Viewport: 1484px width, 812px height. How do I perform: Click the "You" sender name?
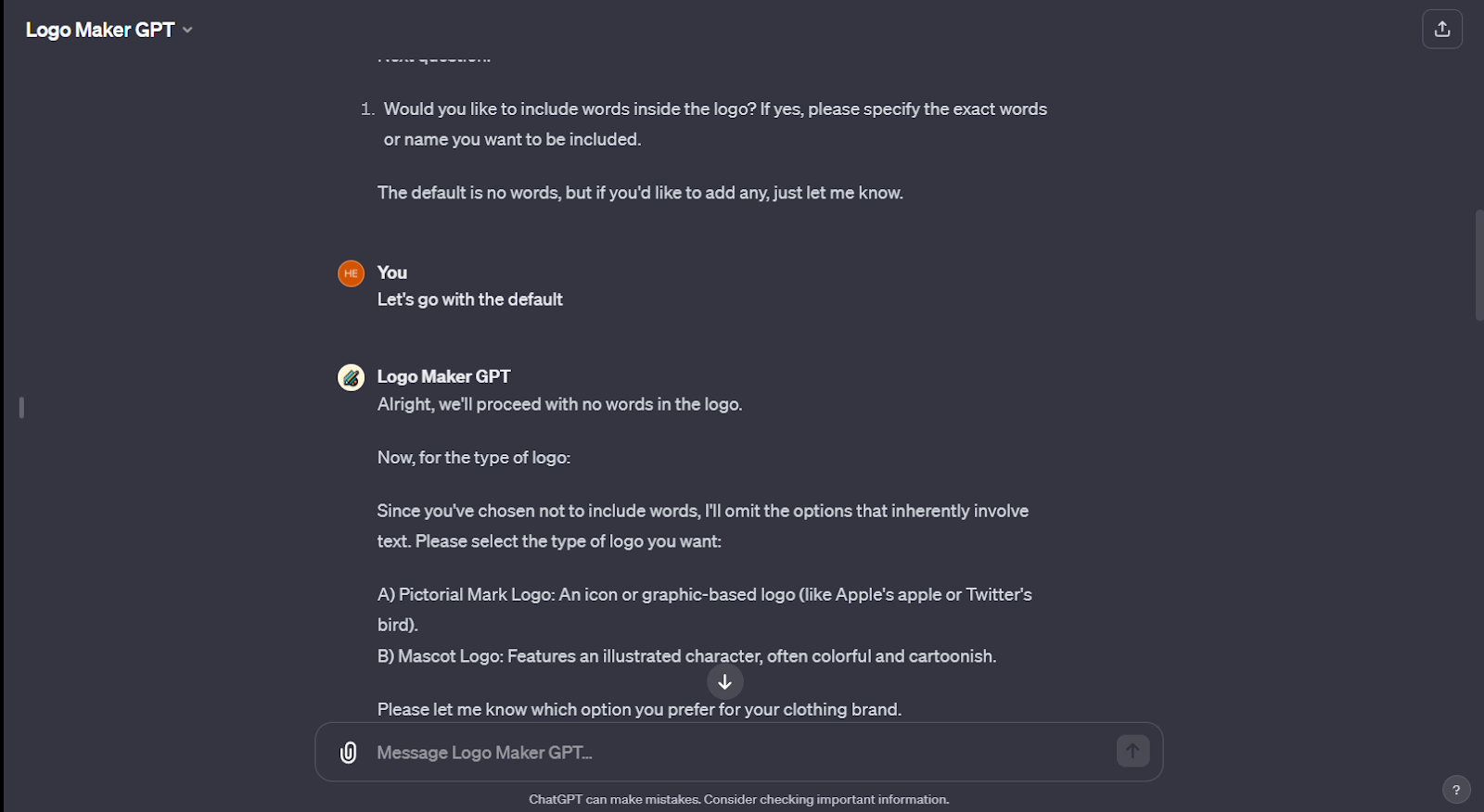click(392, 273)
